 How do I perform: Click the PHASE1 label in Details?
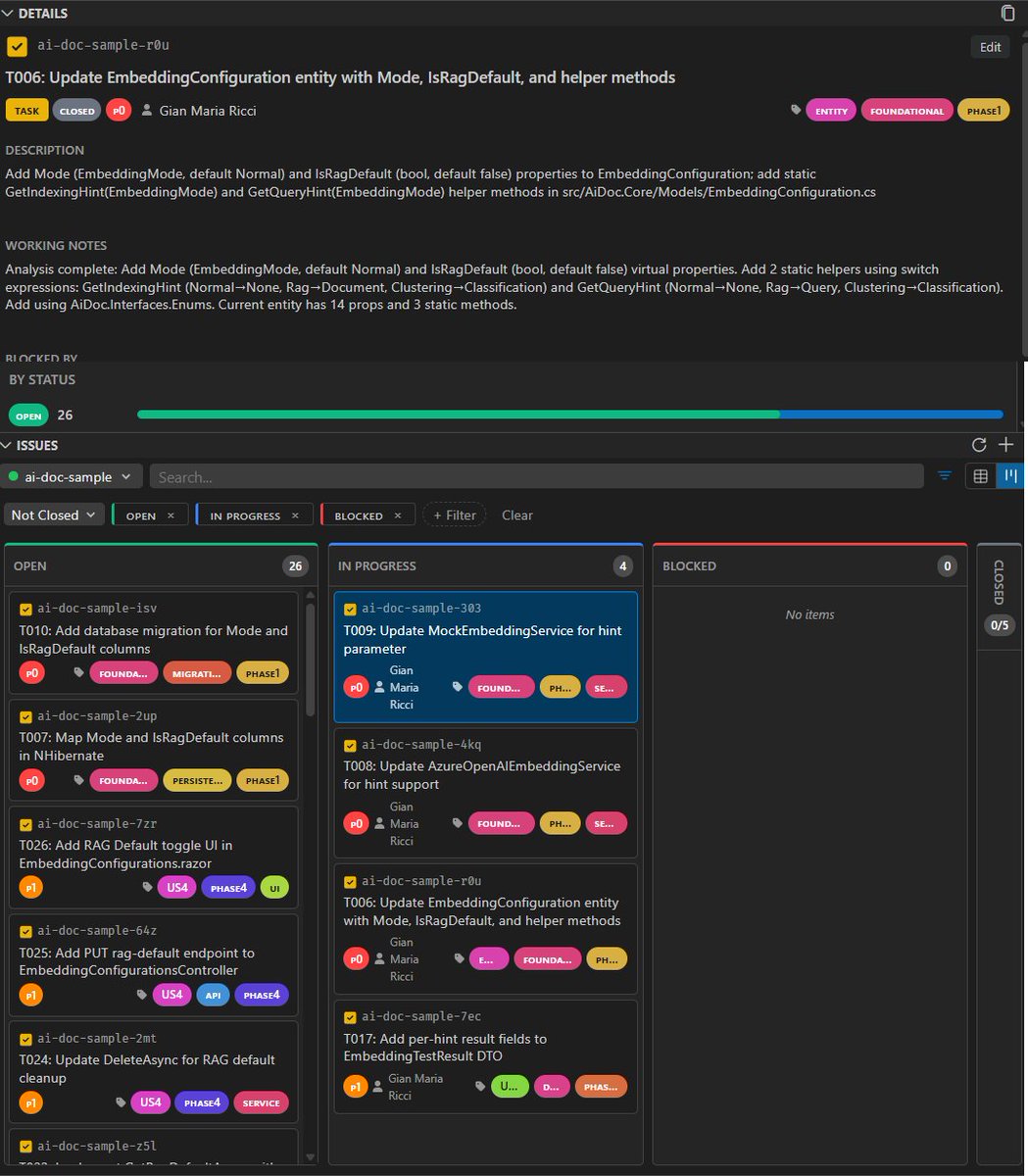(984, 111)
